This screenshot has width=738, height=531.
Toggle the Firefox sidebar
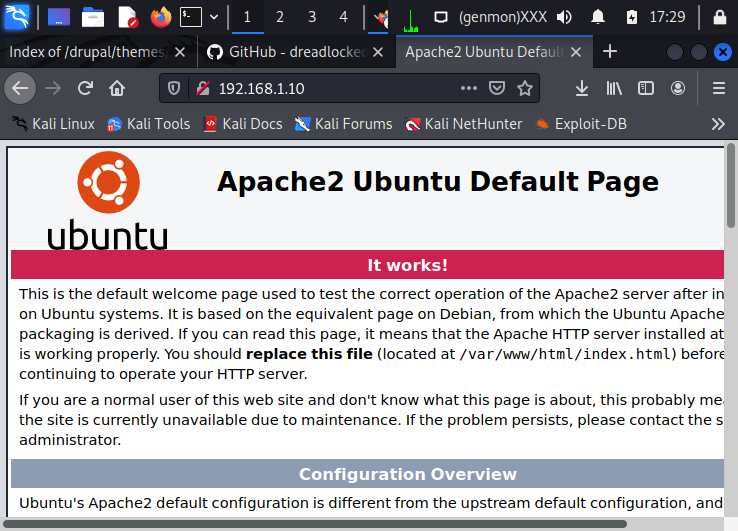pos(646,88)
